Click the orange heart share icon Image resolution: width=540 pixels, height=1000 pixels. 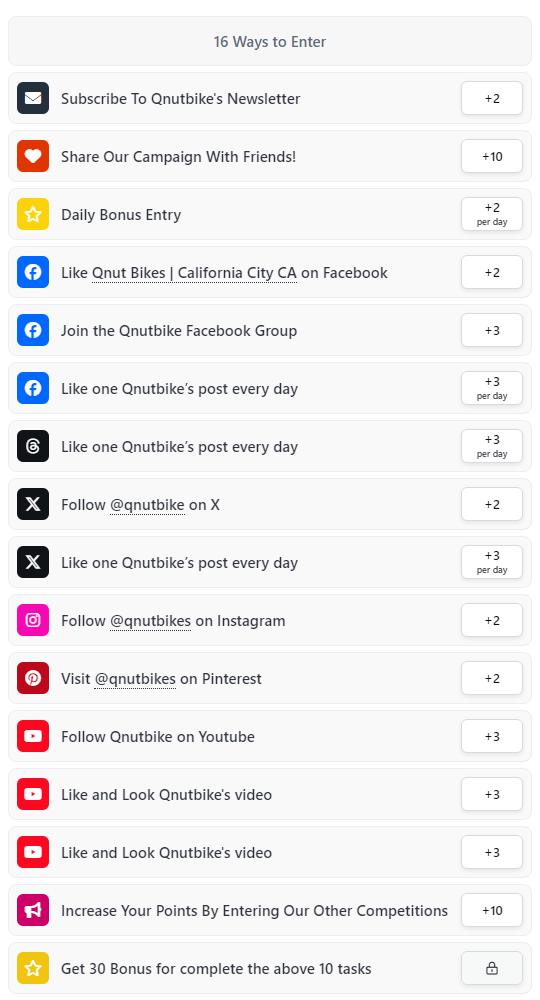(x=33, y=156)
